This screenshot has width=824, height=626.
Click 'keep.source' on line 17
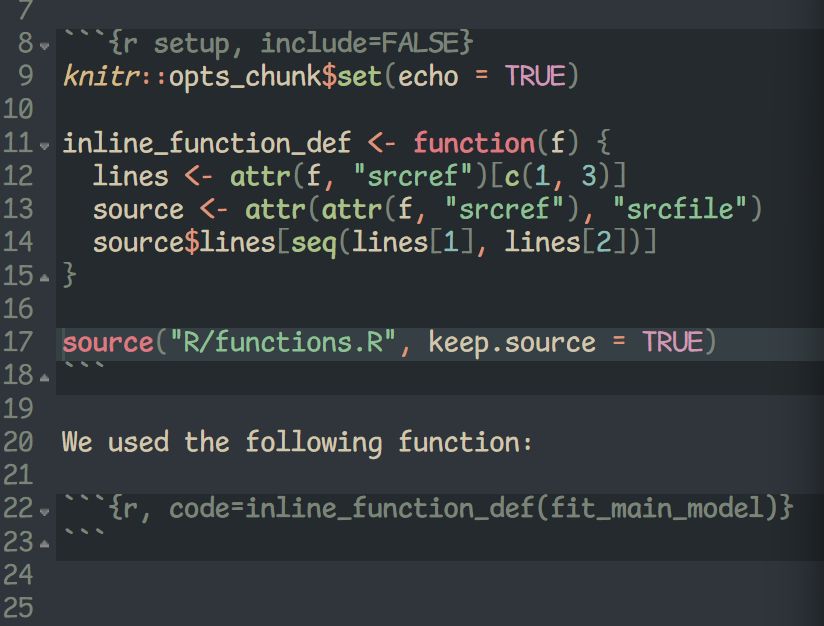[512, 343]
